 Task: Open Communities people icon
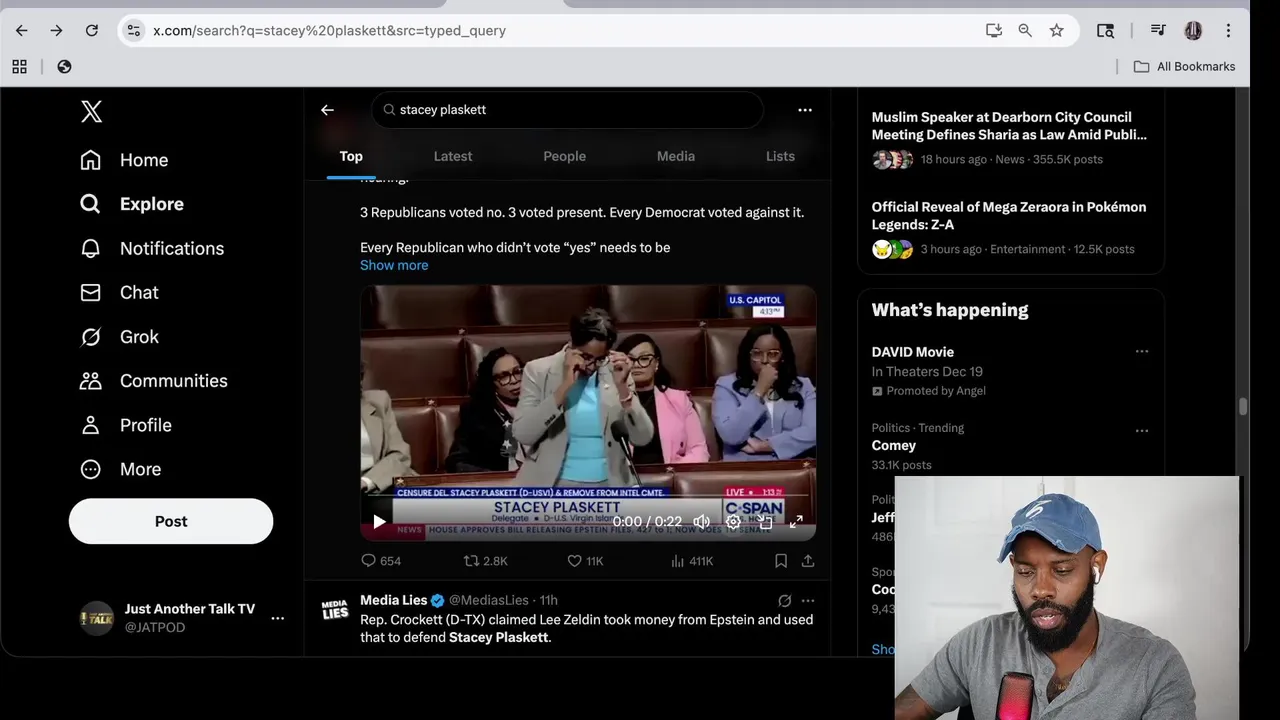(90, 381)
